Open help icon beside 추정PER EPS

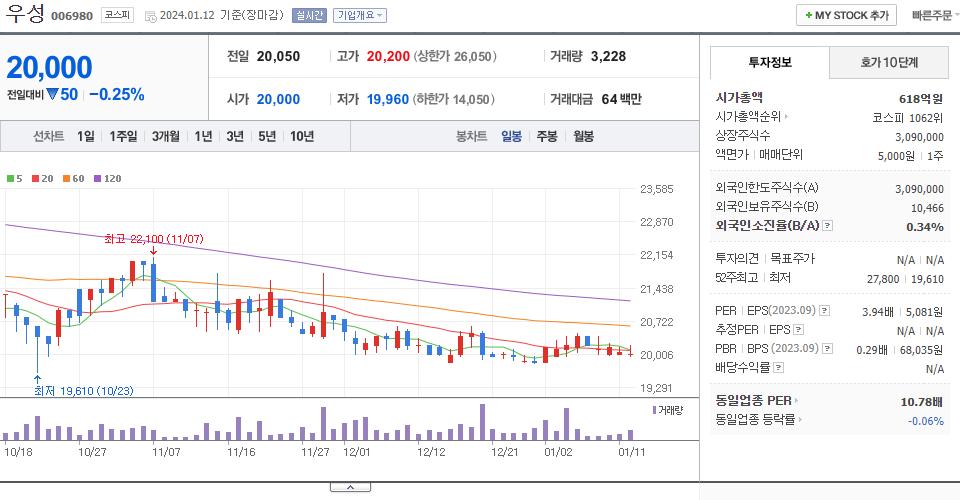[798, 330]
